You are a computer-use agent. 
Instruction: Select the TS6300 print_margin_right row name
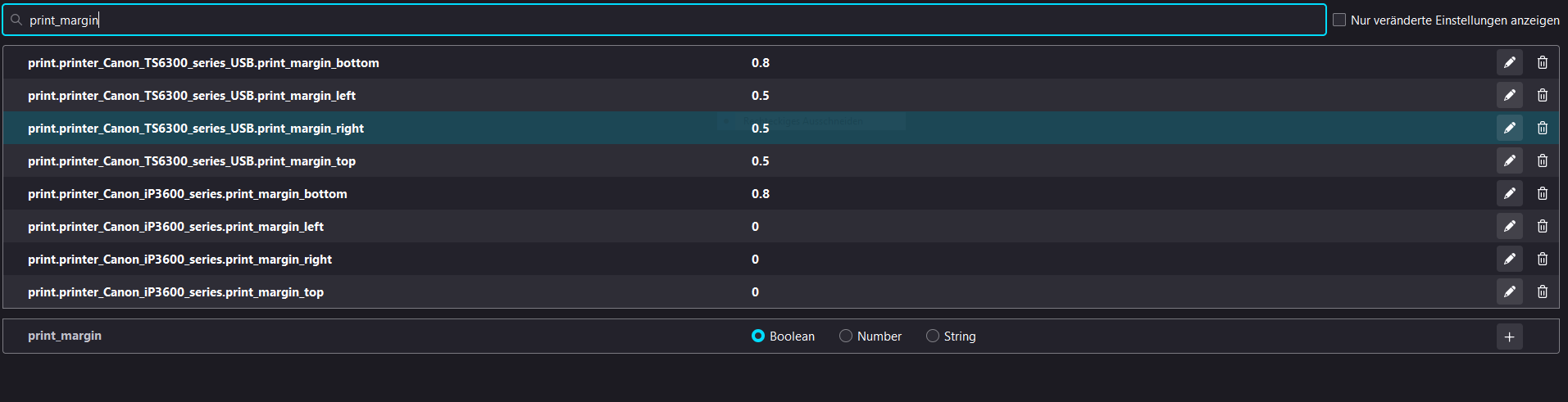point(196,129)
